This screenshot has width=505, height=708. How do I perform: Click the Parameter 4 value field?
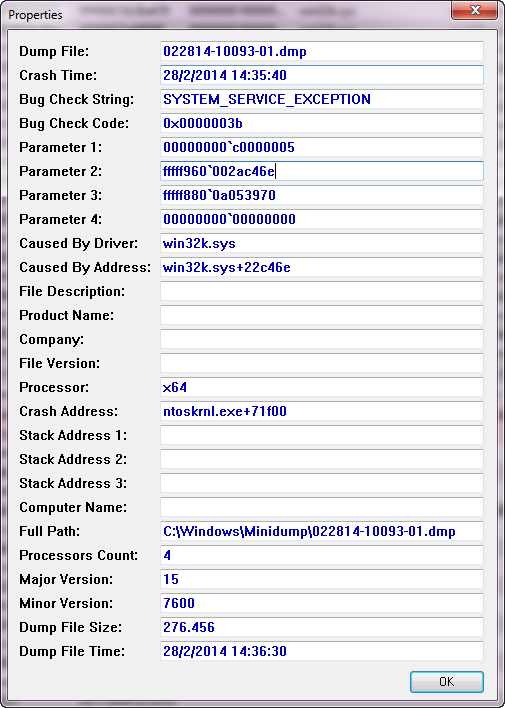(x=322, y=219)
